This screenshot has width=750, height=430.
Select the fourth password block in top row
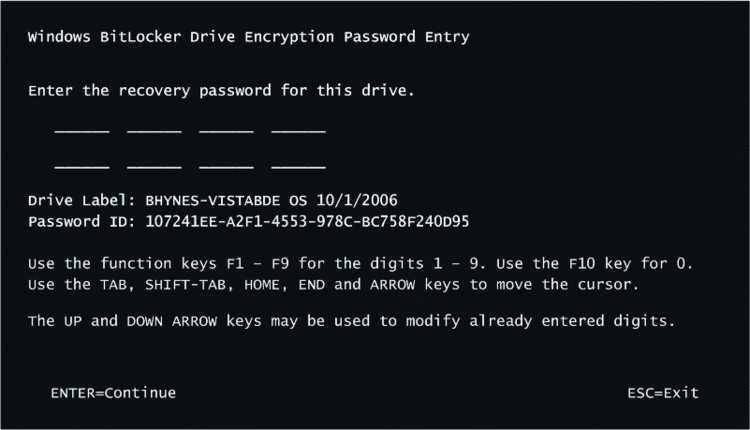click(298, 127)
